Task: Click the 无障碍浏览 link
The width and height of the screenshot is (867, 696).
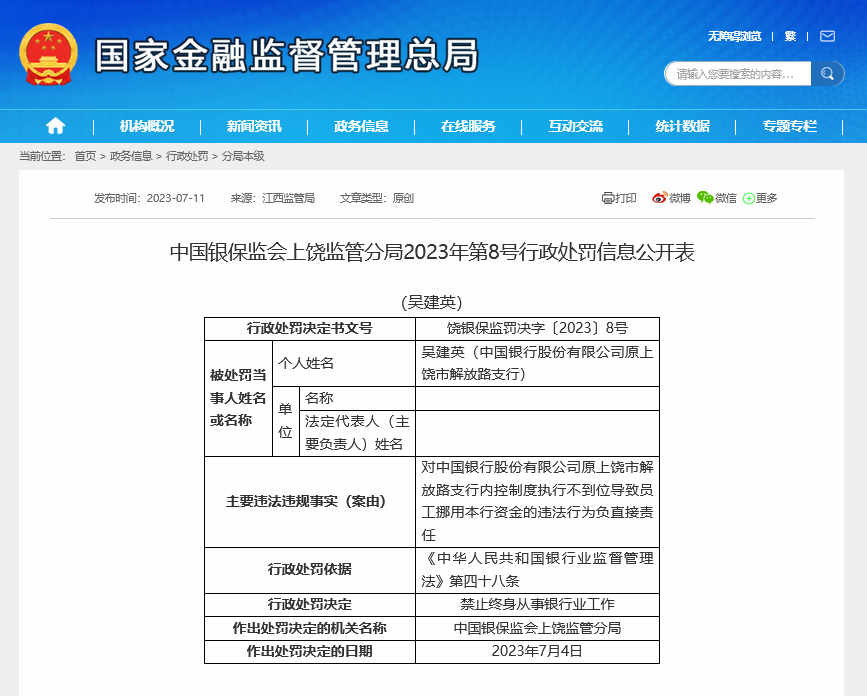Action: pyautogui.click(x=734, y=36)
